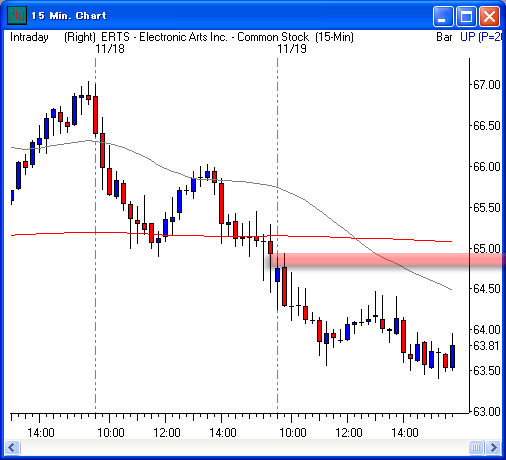Minimize the 15 Min. Chart window
Viewport: 506px width, 460px height.
tap(443, 16)
